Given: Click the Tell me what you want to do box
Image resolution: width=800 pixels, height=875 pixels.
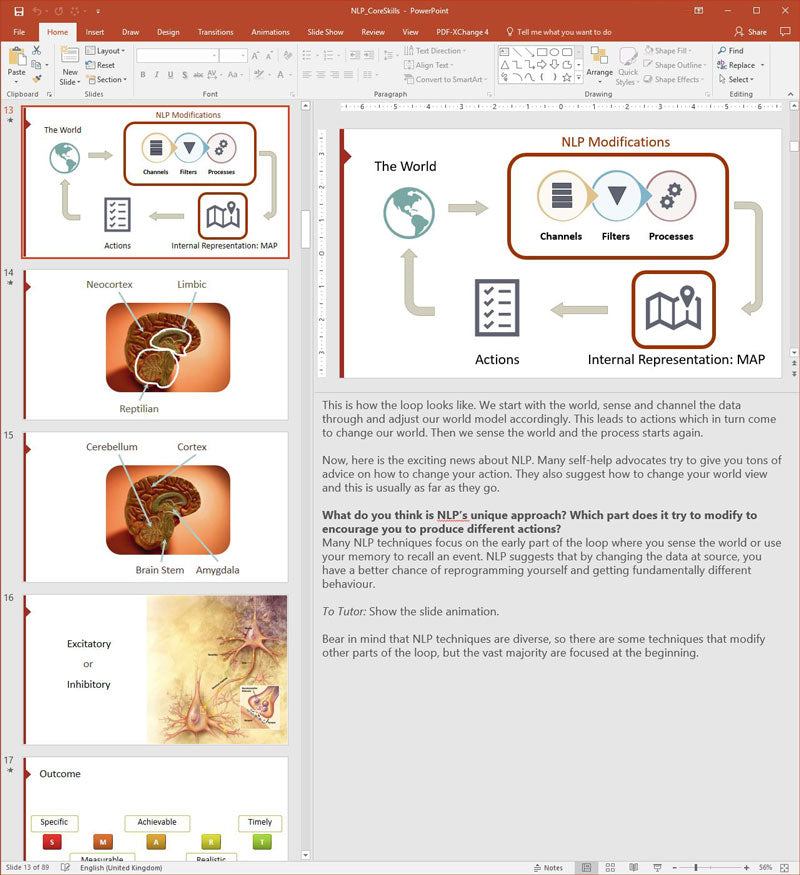Looking at the screenshot, I should [558, 32].
